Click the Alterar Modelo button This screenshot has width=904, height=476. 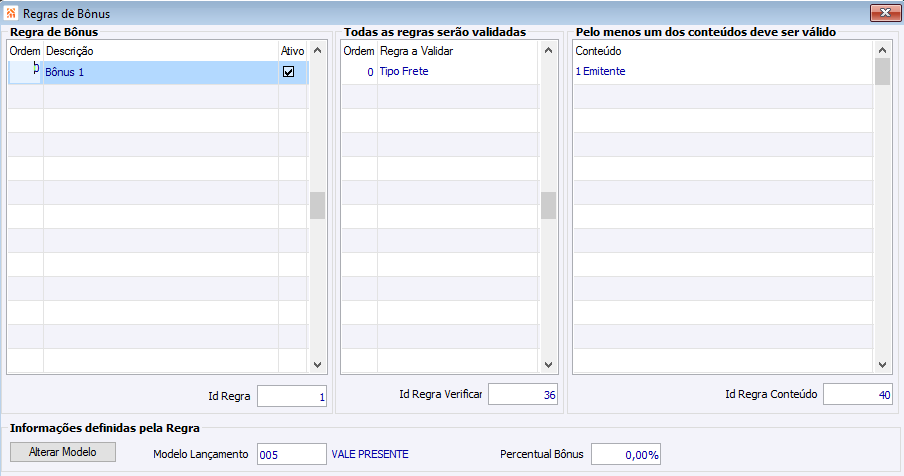coord(63,452)
